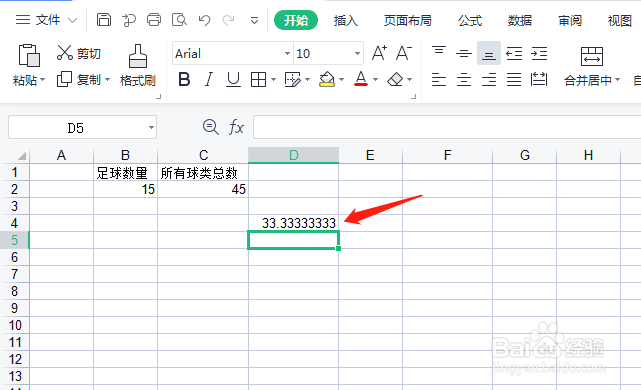641x390 pixels.
Task: Click the Save icon in quick toolbar
Action: pyautogui.click(x=103, y=20)
